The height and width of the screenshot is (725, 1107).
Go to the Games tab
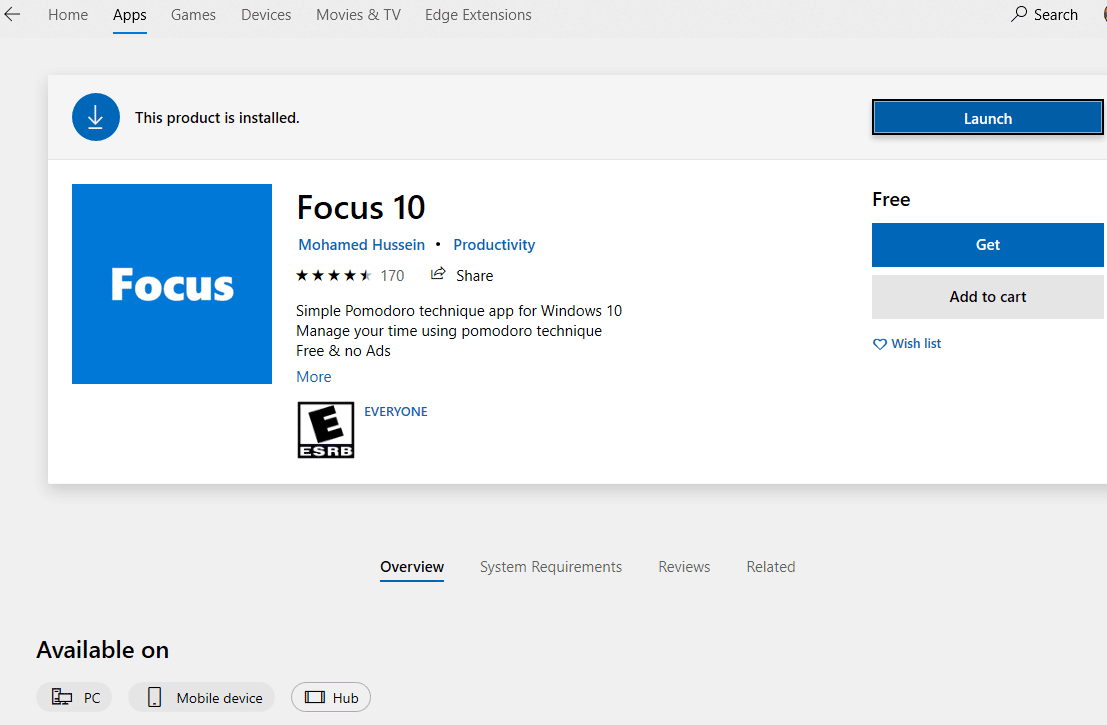(x=193, y=15)
